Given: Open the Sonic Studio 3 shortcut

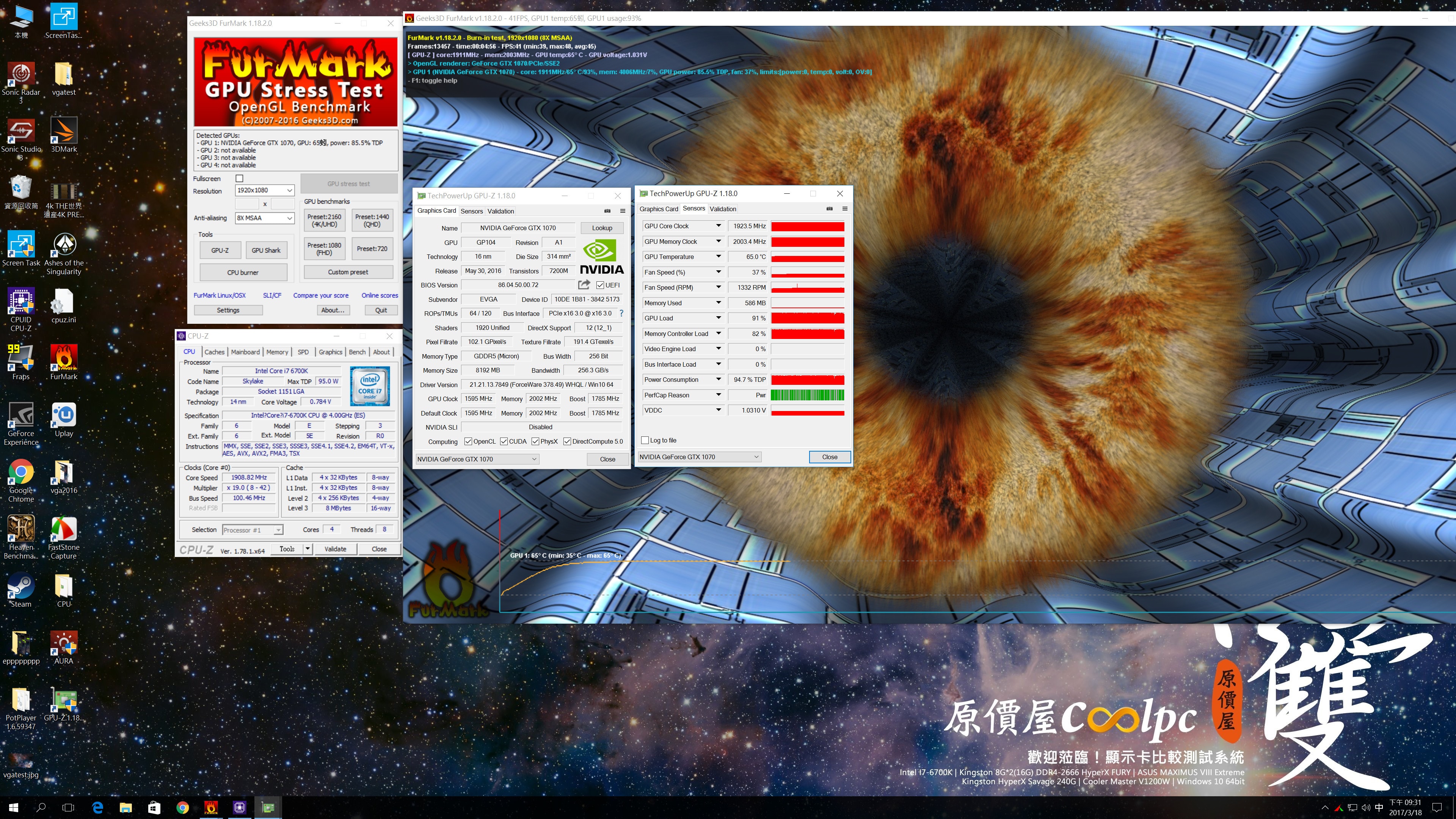Looking at the screenshot, I should coord(21,140).
